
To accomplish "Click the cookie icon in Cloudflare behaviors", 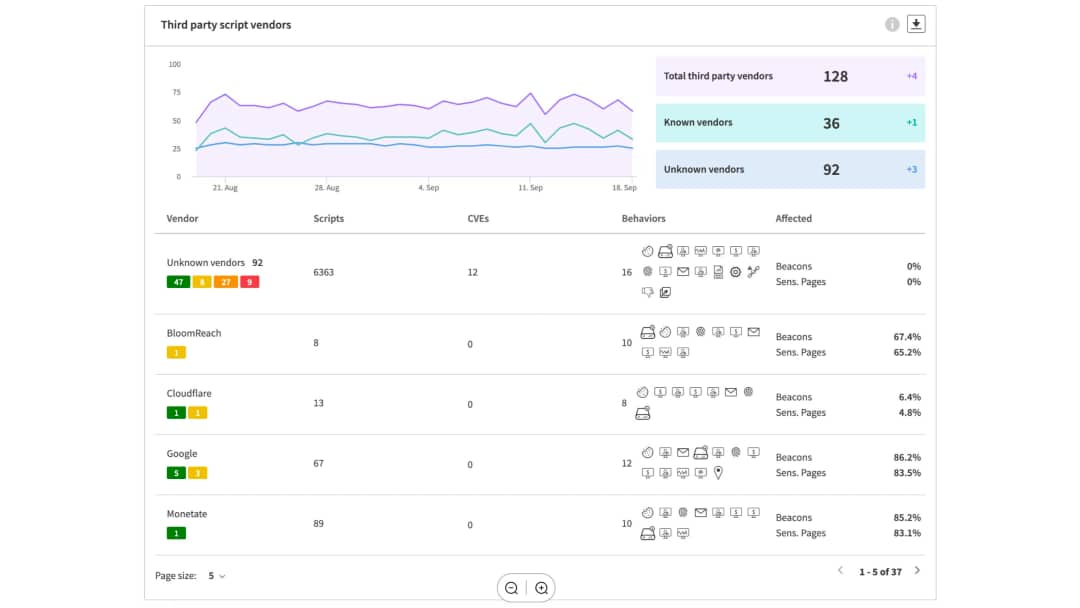I will [x=645, y=392].
